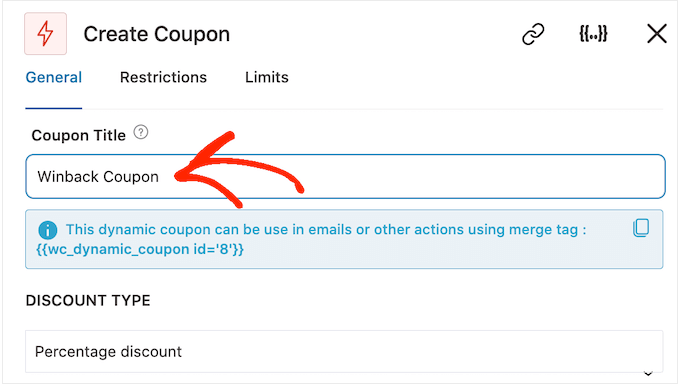Click the DISCOUNT TYPE section label
Viewport: 680px width, 387px height.
[88, 300]
